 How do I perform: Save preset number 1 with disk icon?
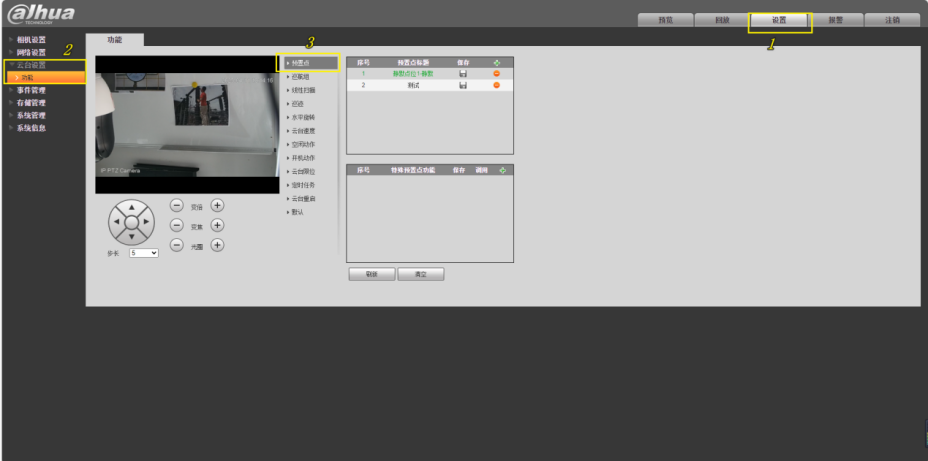click(x=463, y=74)
